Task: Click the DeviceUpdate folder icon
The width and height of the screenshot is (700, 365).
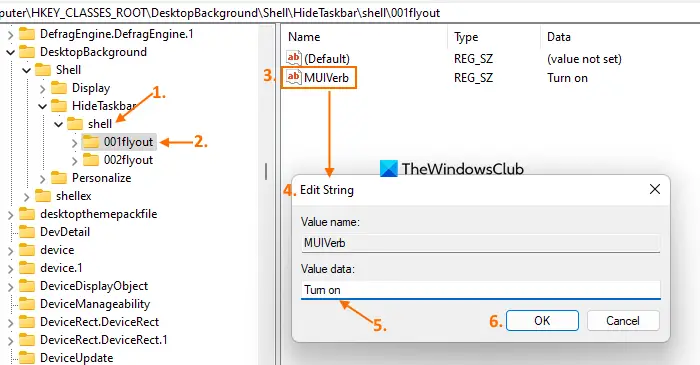Action: tap(27, 357)
